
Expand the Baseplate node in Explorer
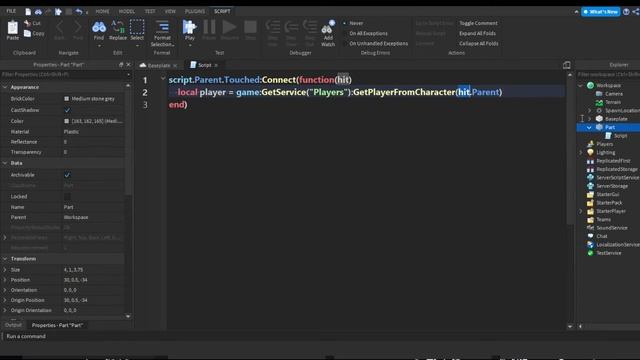pyautogui.click(x=589, y=119)
